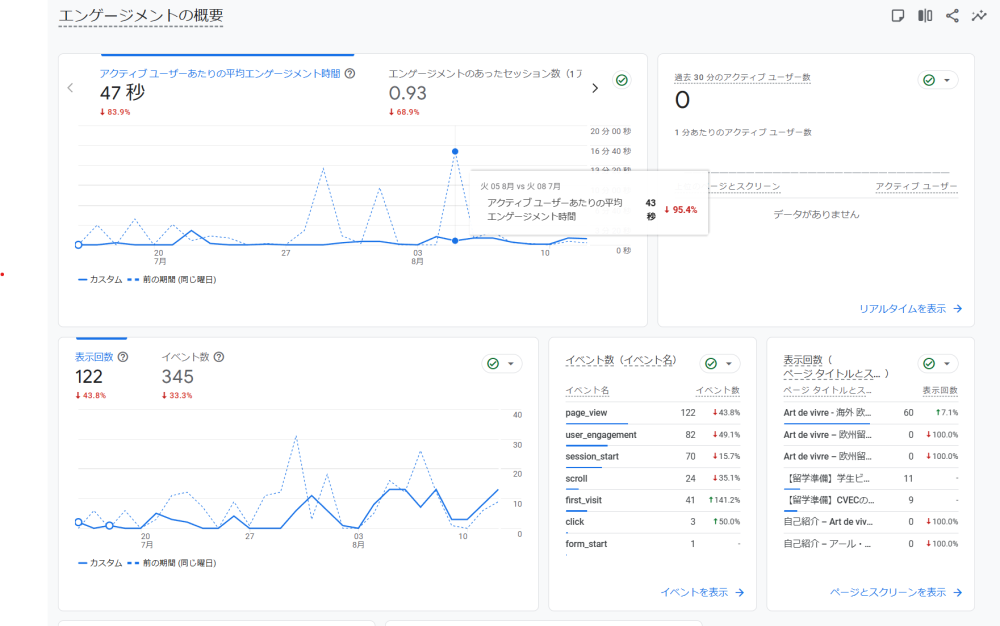Click the 345 イベント数 value
This screenshot has height=626, width=1000.
pyautogui.click(x=177, y=377)
